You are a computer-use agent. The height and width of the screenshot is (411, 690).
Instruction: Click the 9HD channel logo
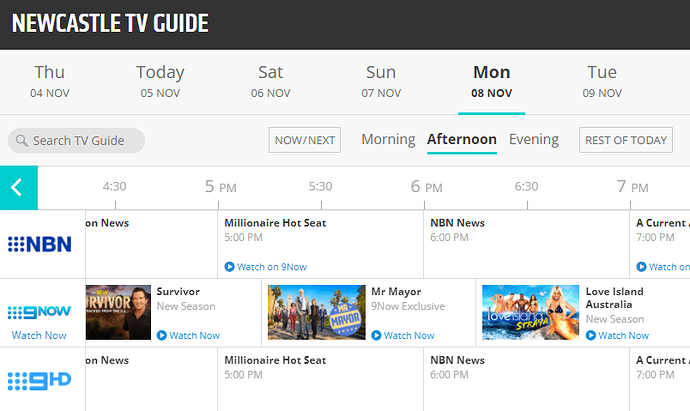[x=39, y=380]
